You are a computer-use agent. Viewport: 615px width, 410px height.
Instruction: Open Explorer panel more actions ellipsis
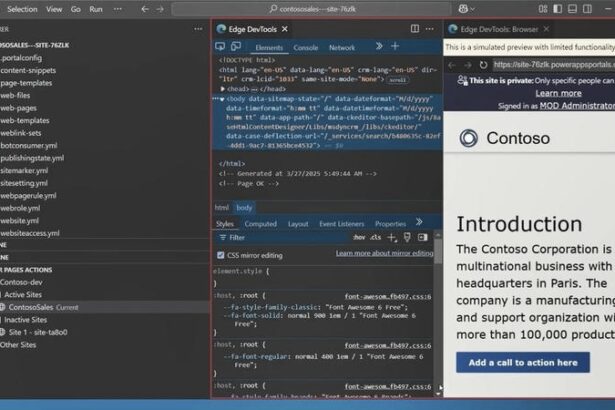[x=198, y=29]
